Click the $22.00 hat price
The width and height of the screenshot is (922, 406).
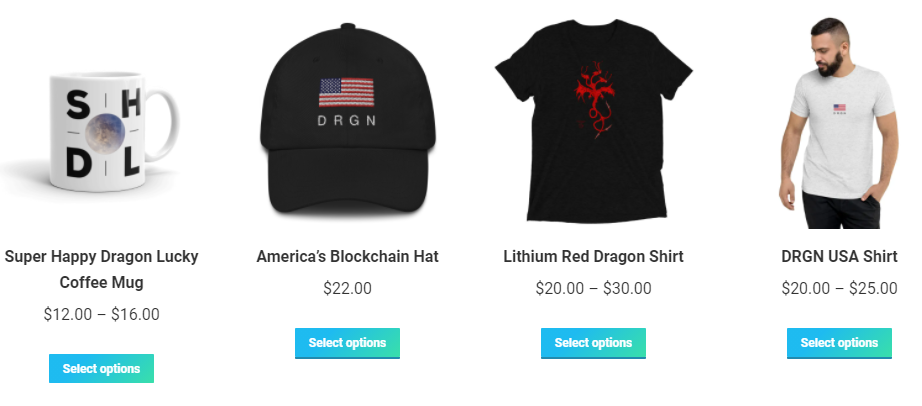click(x=347, y=288)
